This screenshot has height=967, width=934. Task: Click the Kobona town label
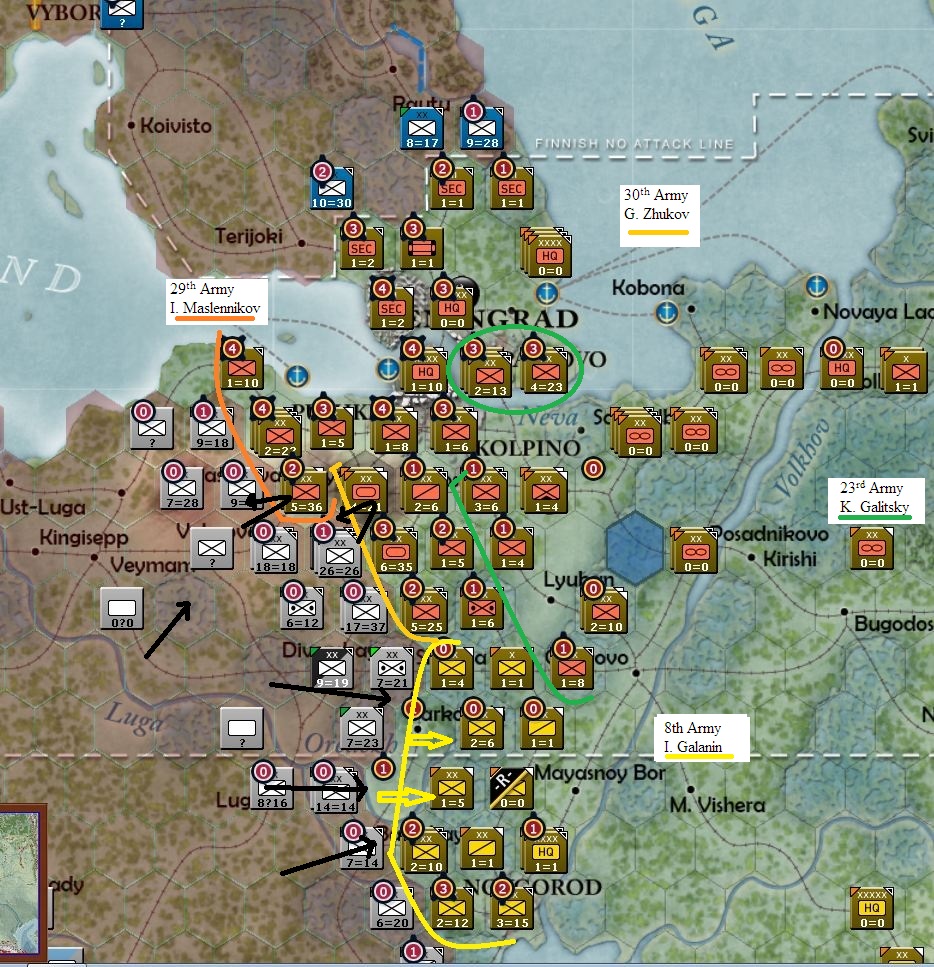tap(648, 288)
